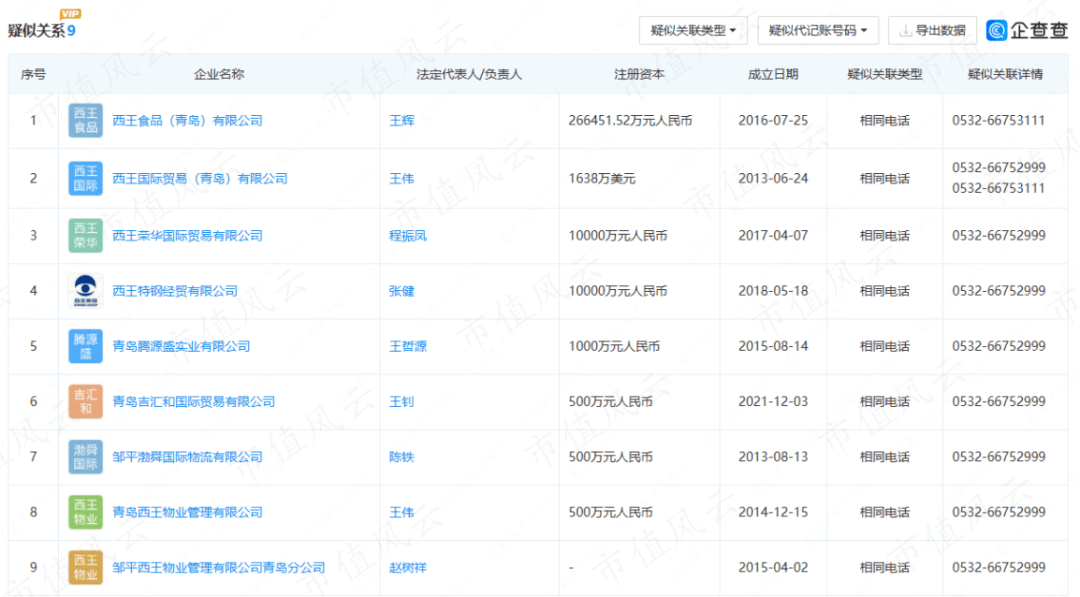Click the VIP badge next to 疑似关系
The width and height of the screenshot is (1080, 597).
(x=70, y=14)
